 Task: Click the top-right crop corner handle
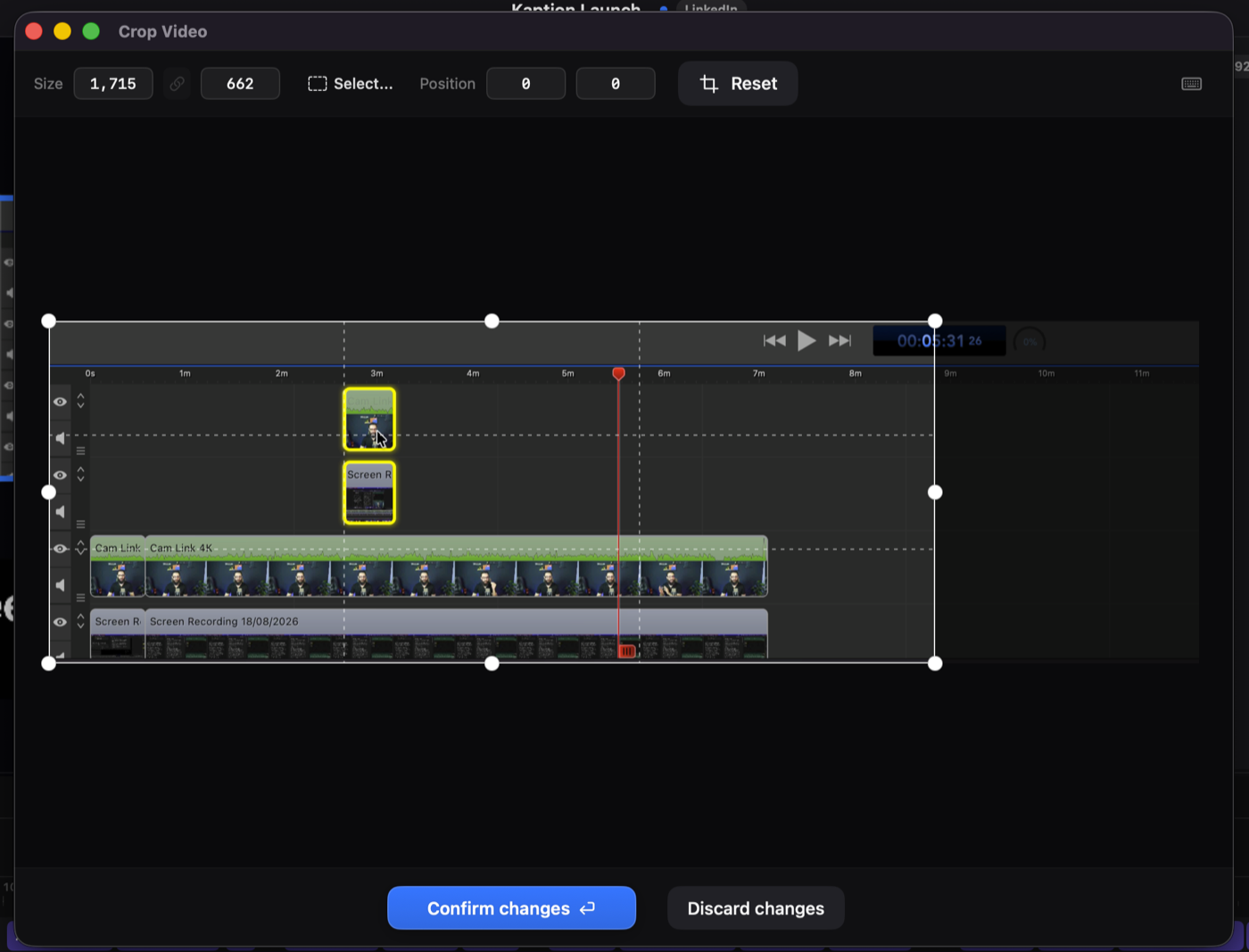(x=935, y=321)
